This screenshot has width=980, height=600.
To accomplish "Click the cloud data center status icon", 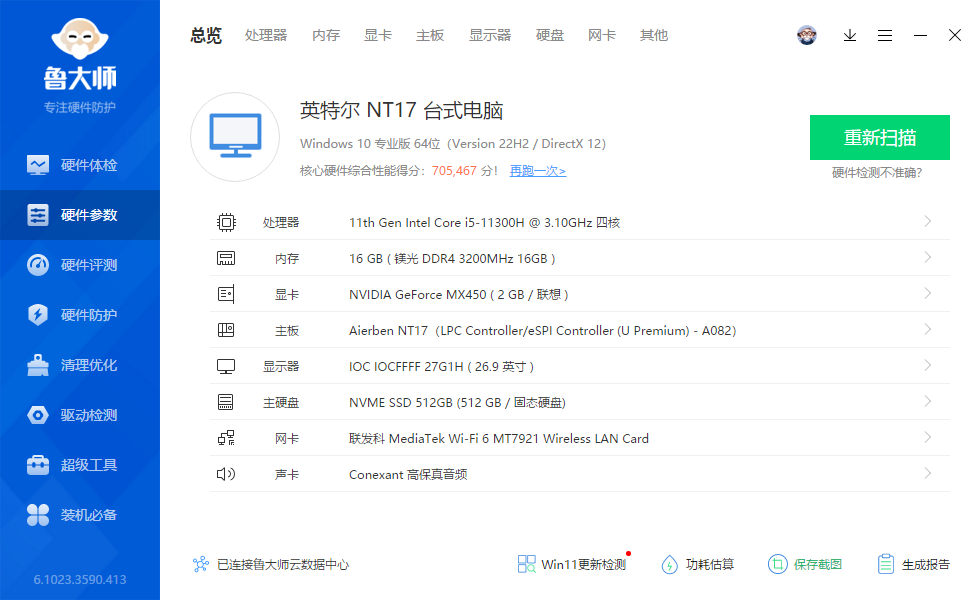I will pos(201,564).
